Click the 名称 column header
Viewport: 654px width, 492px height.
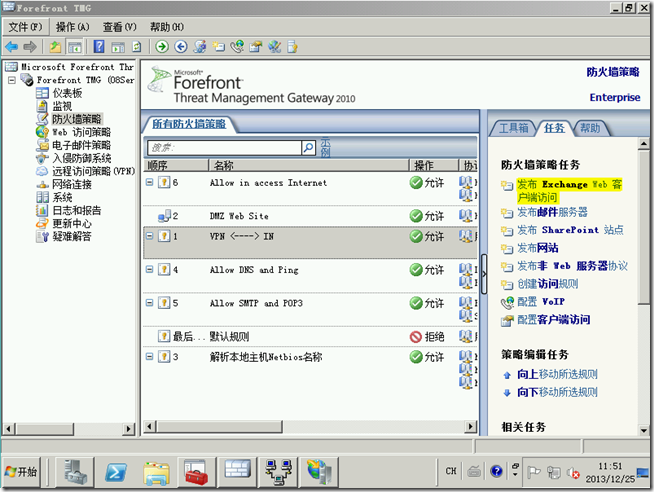coord(309,166)
